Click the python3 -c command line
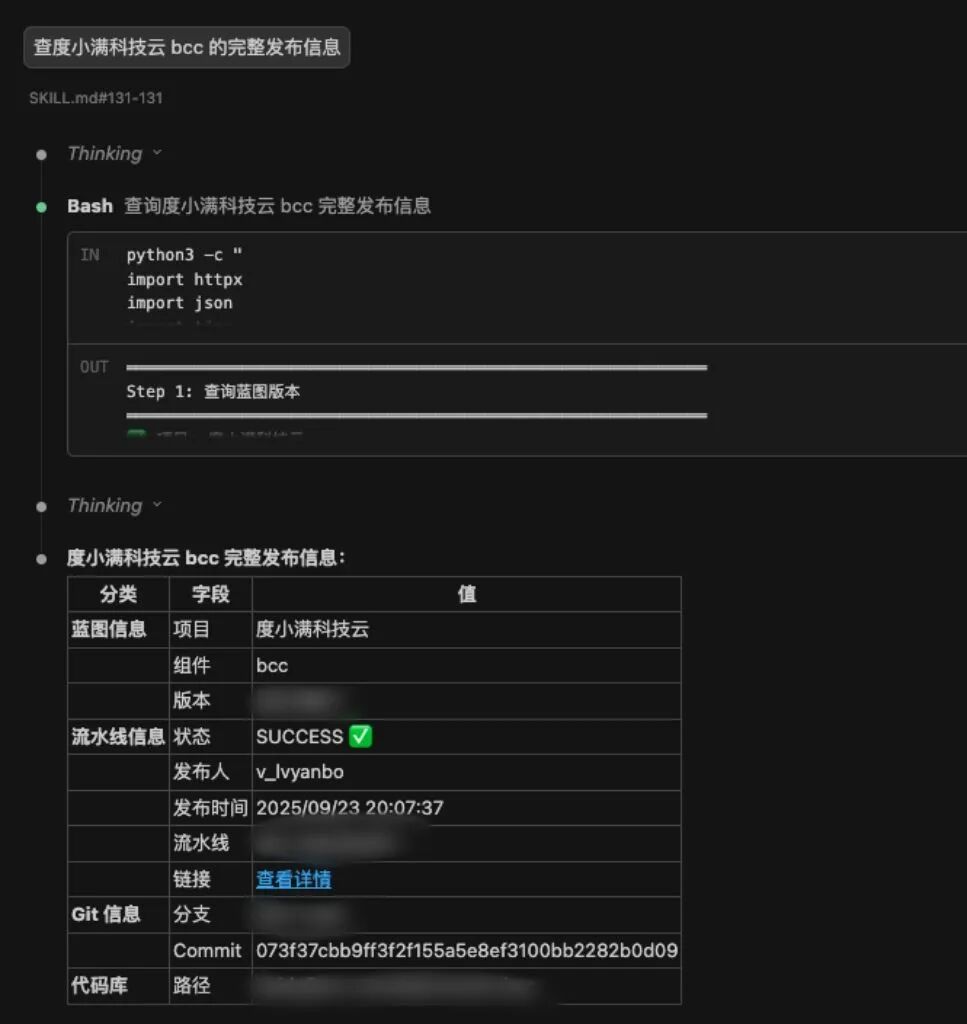 click(x=184, y=255)
